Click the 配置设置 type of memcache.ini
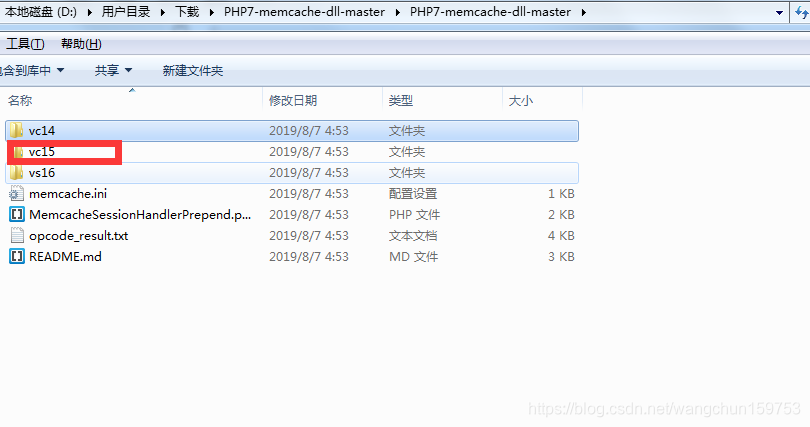 point(413,194)
